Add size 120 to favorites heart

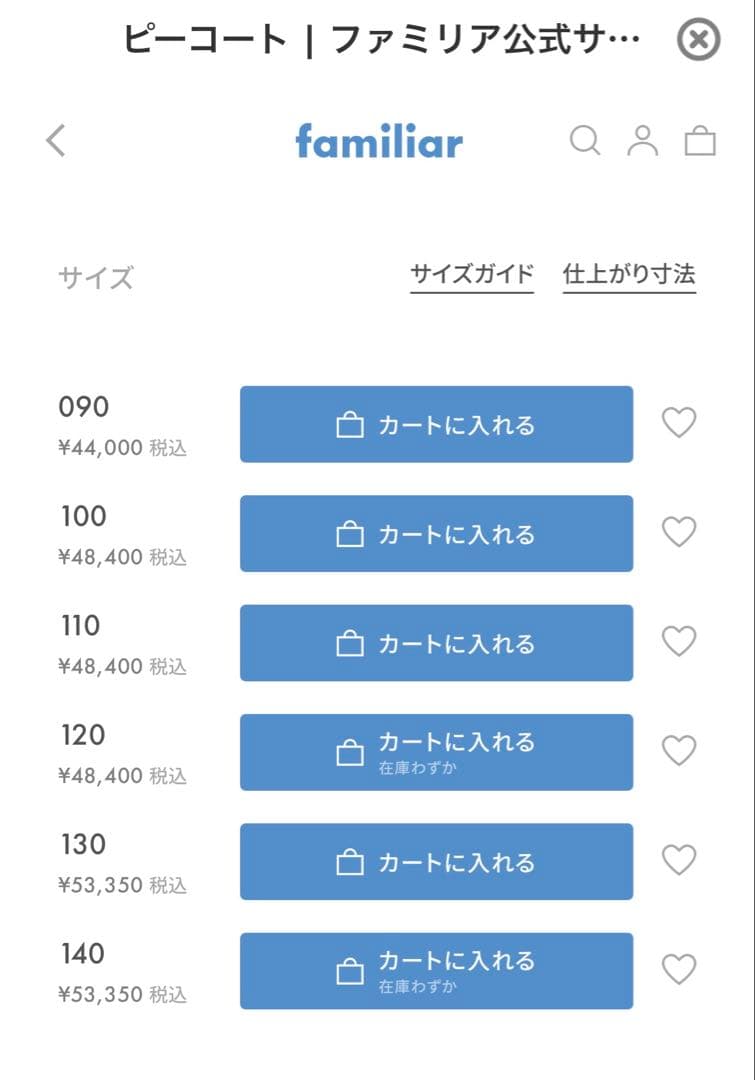(679, 750)
